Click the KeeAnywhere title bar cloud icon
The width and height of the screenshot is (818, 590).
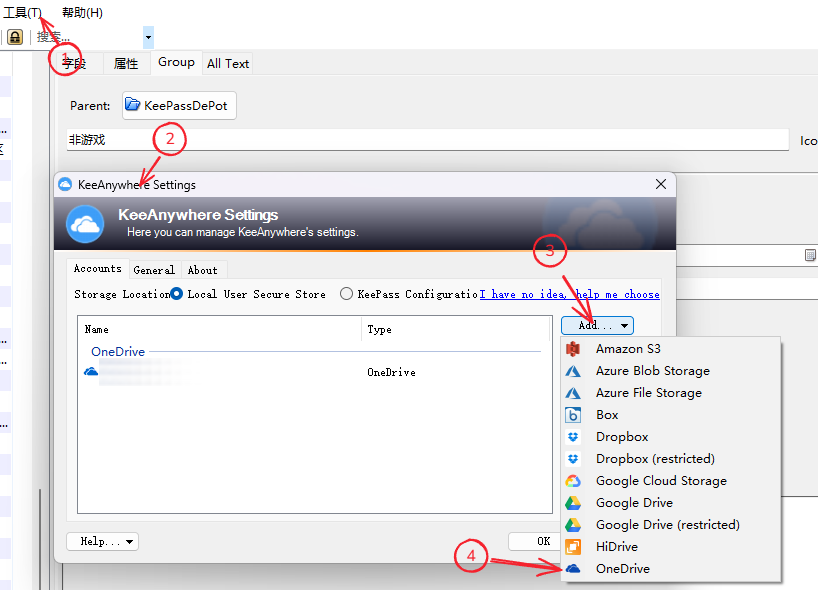(x=65, y=184)
